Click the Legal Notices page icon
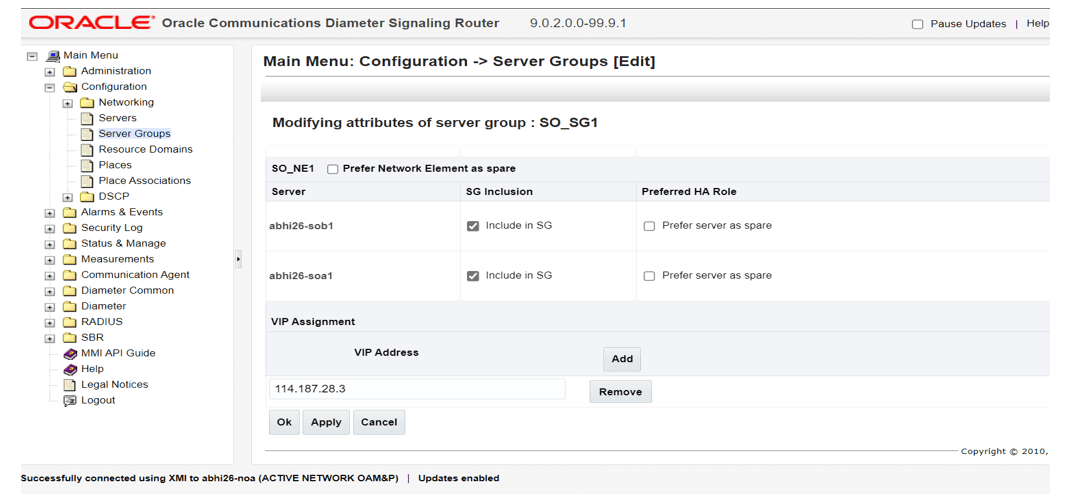Image resolution: width=1078 pixels, height=499 pixels. coord(69,385)
